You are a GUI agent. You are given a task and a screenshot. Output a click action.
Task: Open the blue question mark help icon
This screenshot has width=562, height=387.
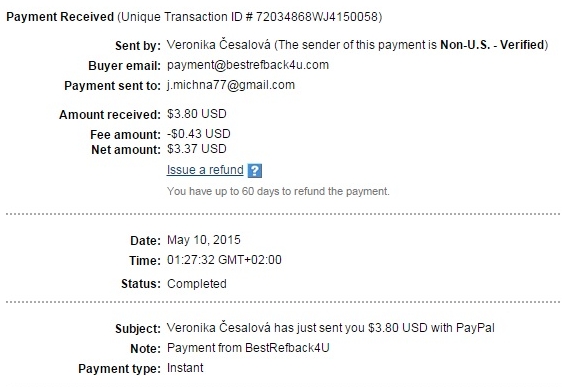[255, 171]
